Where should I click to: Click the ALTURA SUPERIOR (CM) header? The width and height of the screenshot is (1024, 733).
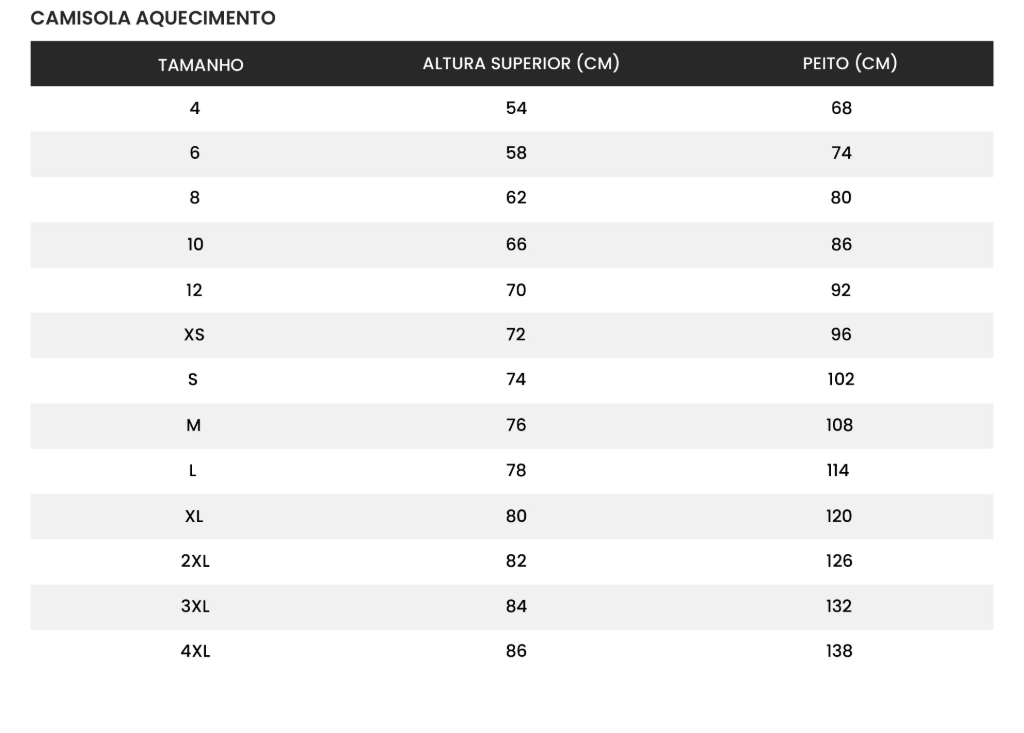(521, 64)
